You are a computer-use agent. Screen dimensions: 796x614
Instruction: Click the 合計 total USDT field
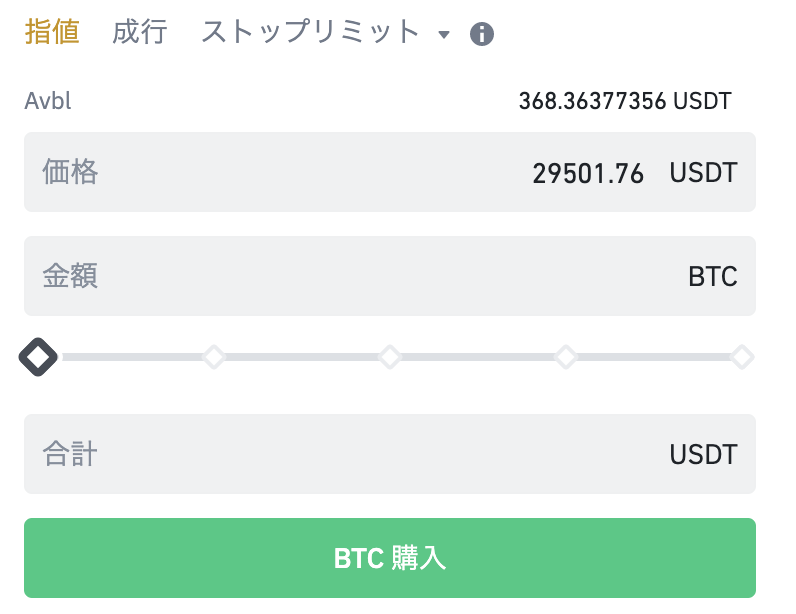click(x=390, y=454)
